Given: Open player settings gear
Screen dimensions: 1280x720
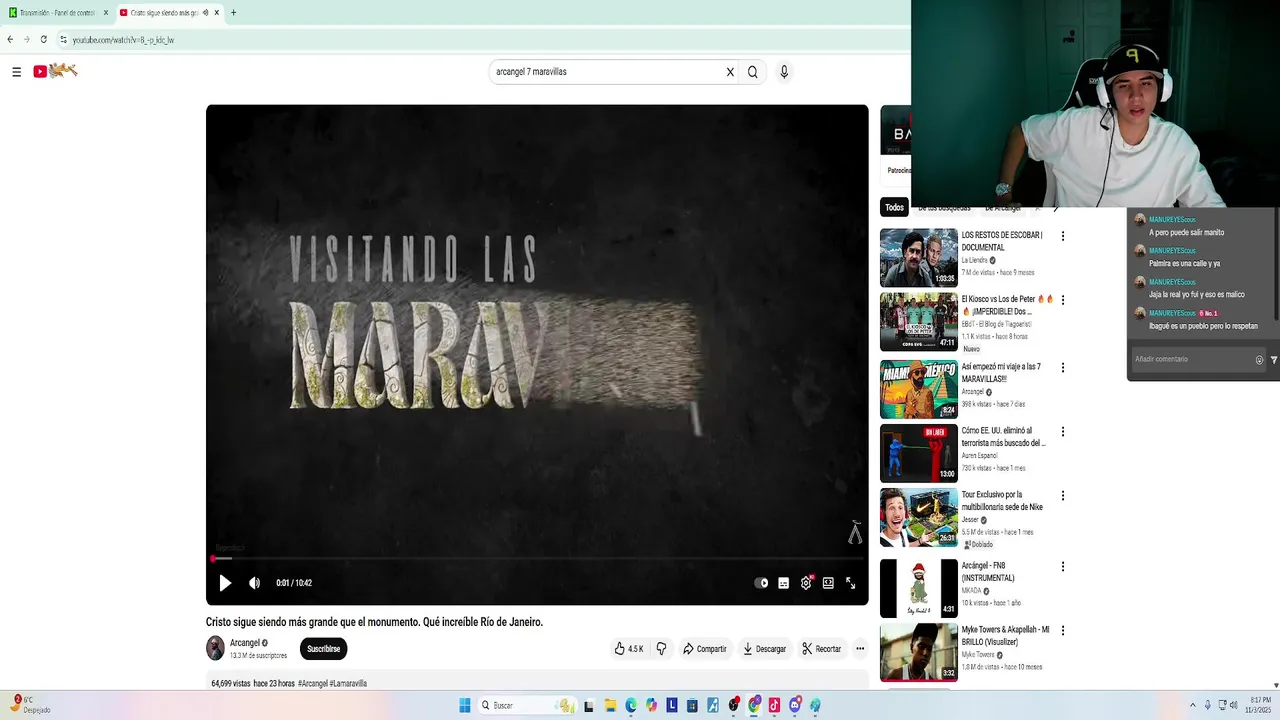Looking at the screenshot, I should coord(806,583).
